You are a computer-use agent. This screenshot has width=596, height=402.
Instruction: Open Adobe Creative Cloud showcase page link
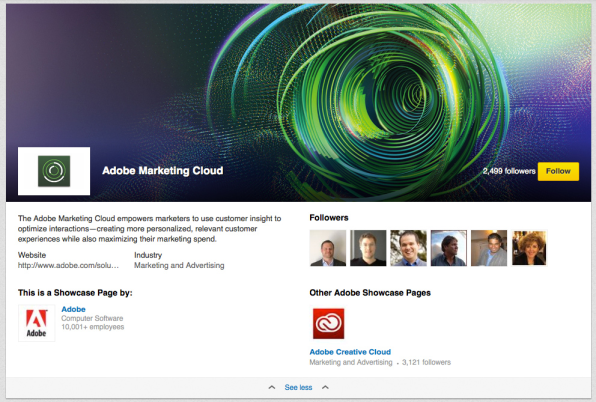tap(350, 352)
